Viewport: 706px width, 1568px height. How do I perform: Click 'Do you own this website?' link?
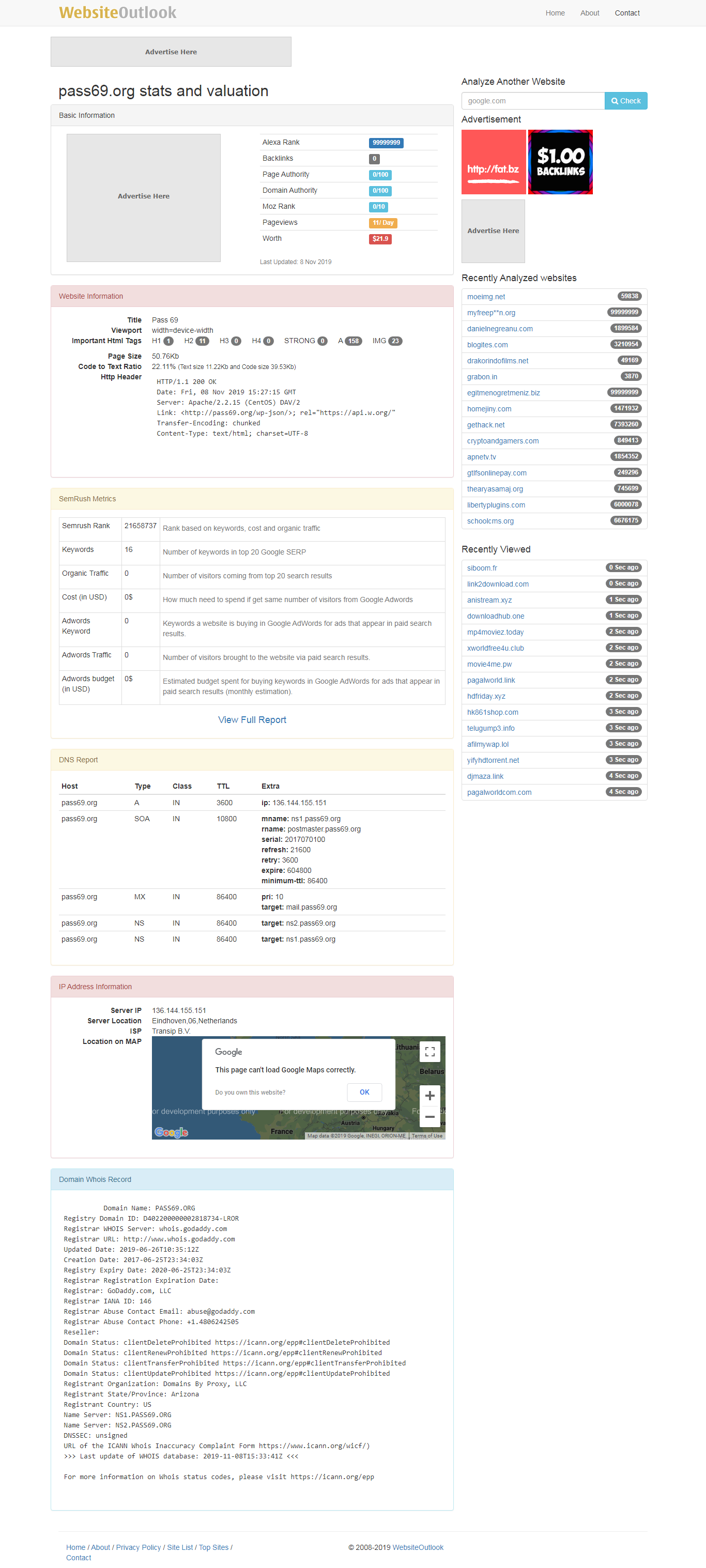[x=250, y=1092]
